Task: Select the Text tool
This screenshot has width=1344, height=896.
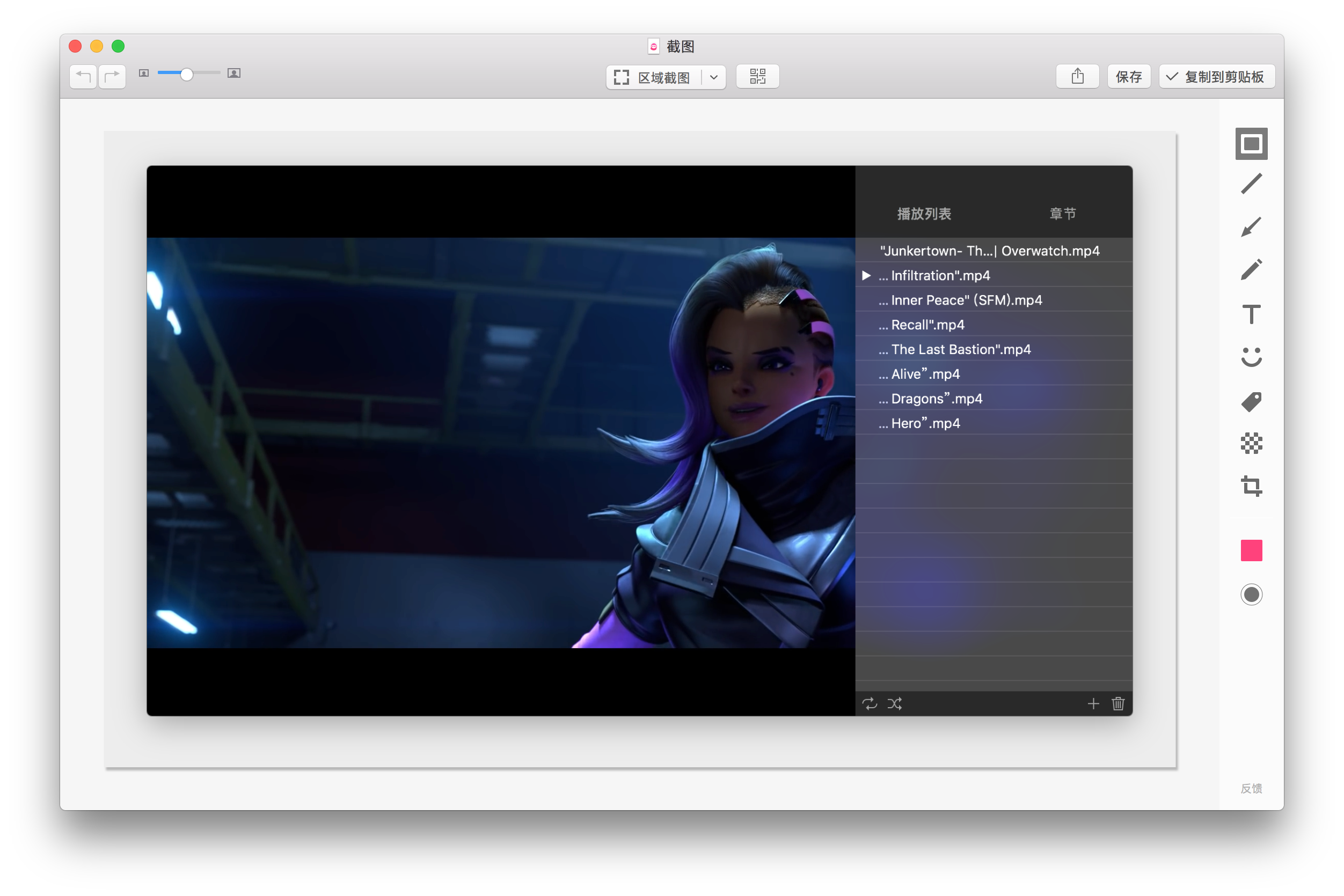Action: (1251, 314)
